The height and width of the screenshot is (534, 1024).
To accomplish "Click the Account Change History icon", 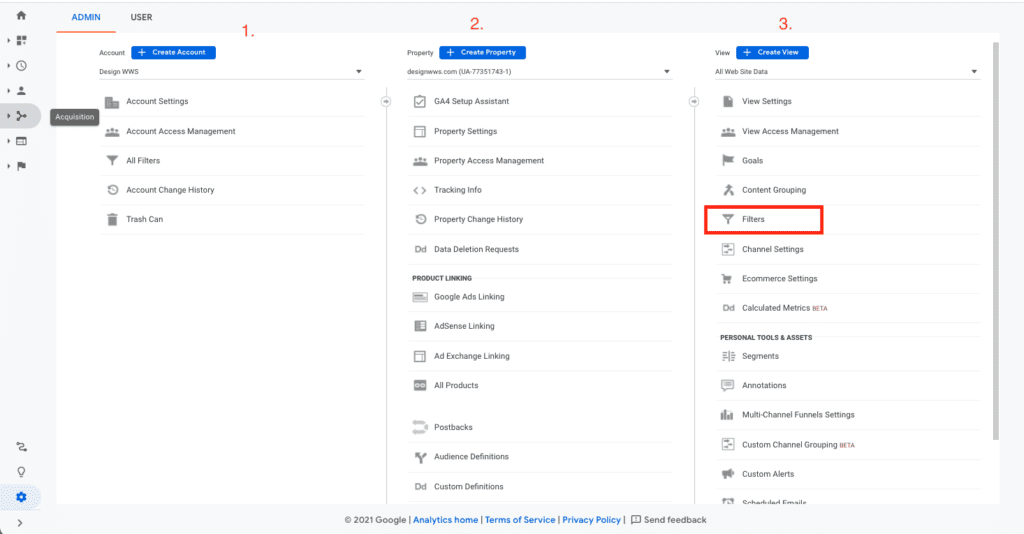I will 112,190.
